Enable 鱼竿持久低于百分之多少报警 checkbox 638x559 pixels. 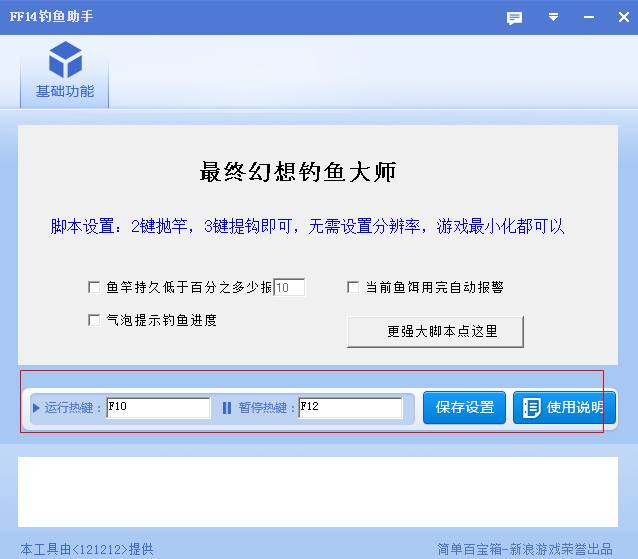click(94, 287)
